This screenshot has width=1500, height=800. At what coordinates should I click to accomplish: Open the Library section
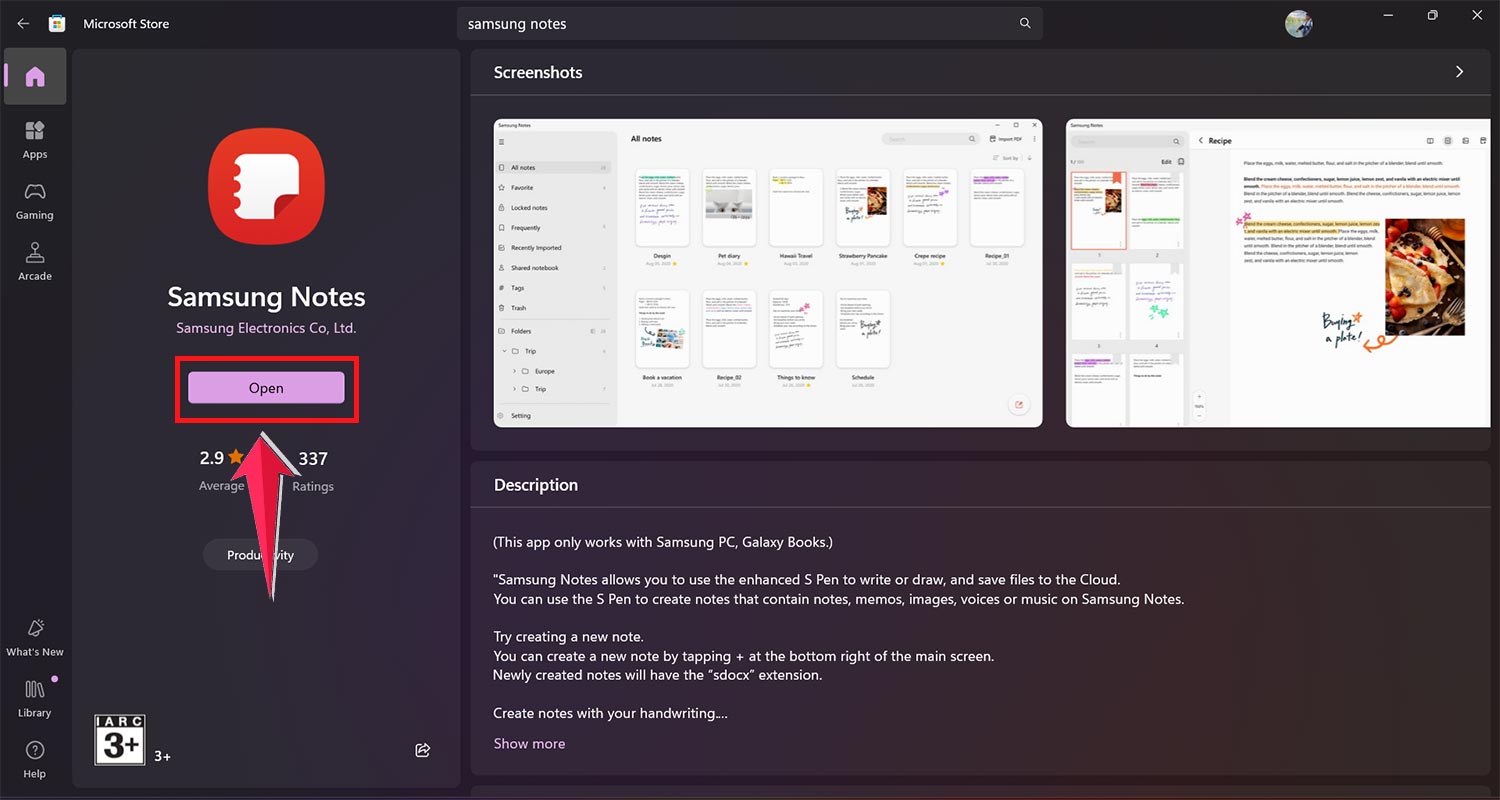coord(35,698)
